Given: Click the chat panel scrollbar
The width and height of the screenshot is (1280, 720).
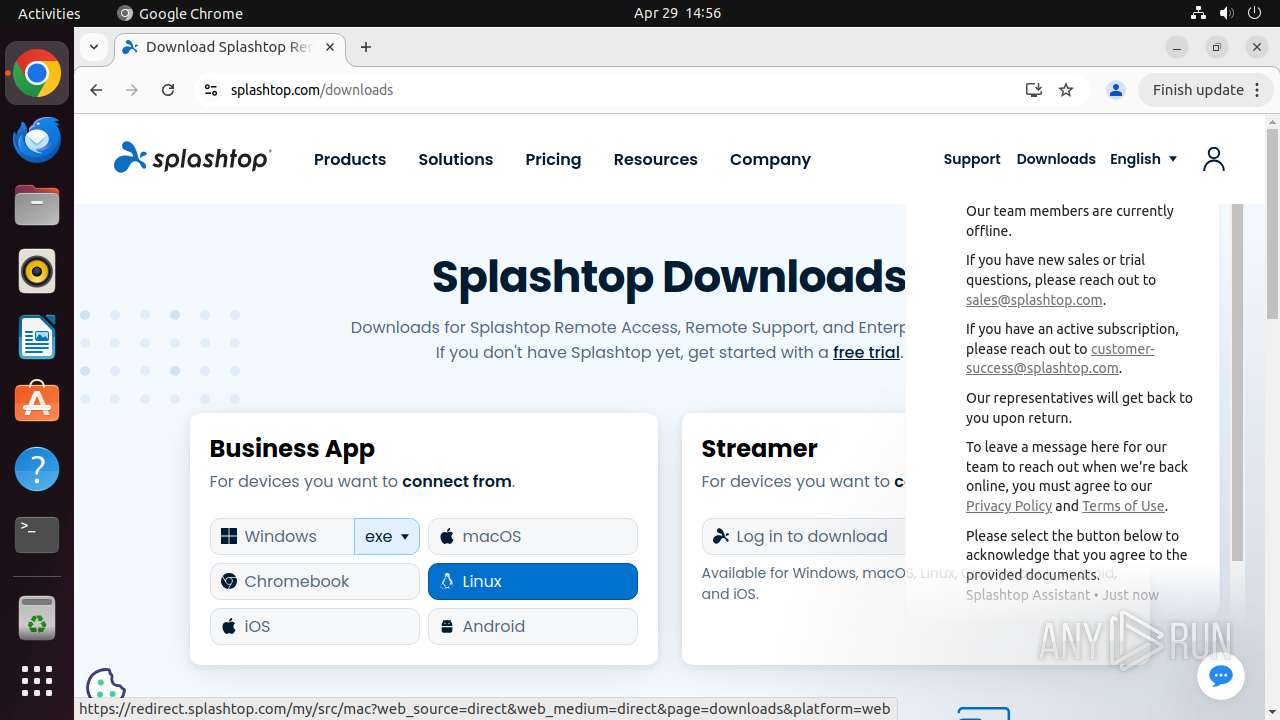Looking at the screenshot, I should point(1237,380).
